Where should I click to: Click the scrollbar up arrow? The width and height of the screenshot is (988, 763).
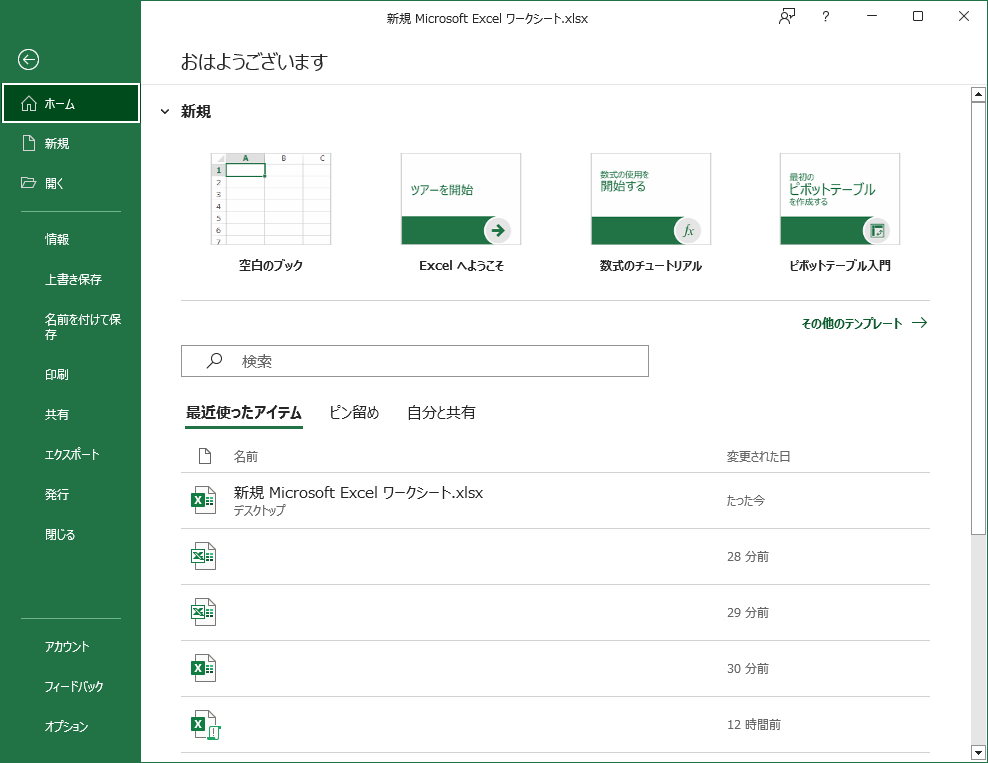tap(978, 95)
